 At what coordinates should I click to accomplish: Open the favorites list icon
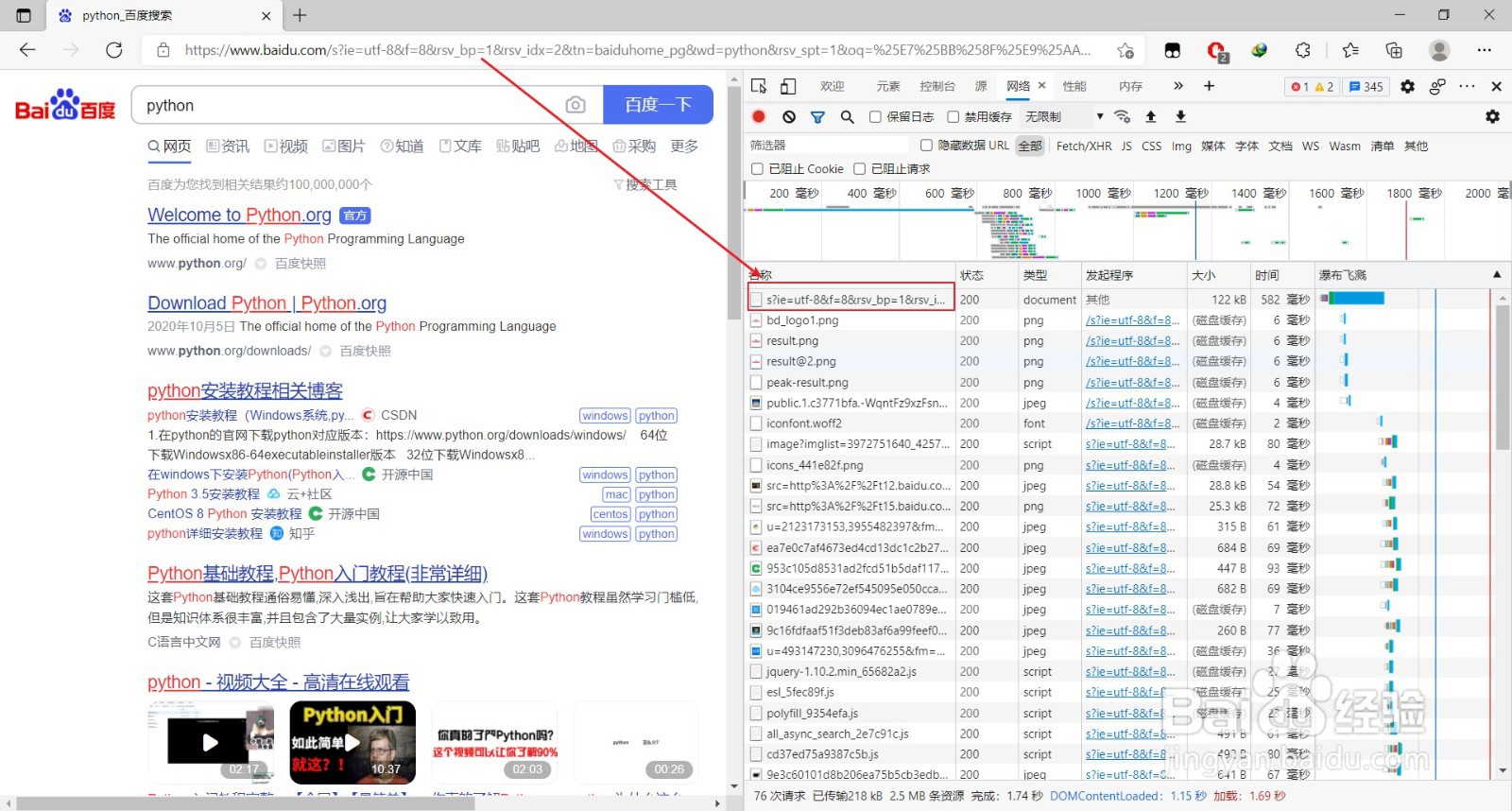(1350, 50)
